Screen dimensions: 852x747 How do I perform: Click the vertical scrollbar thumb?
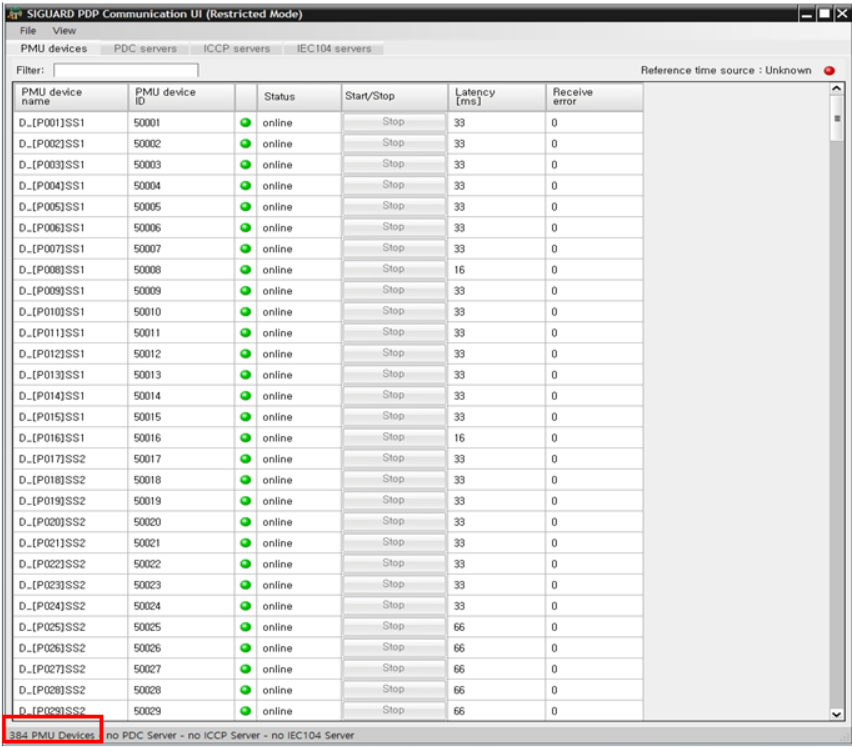tap(837, 118)
